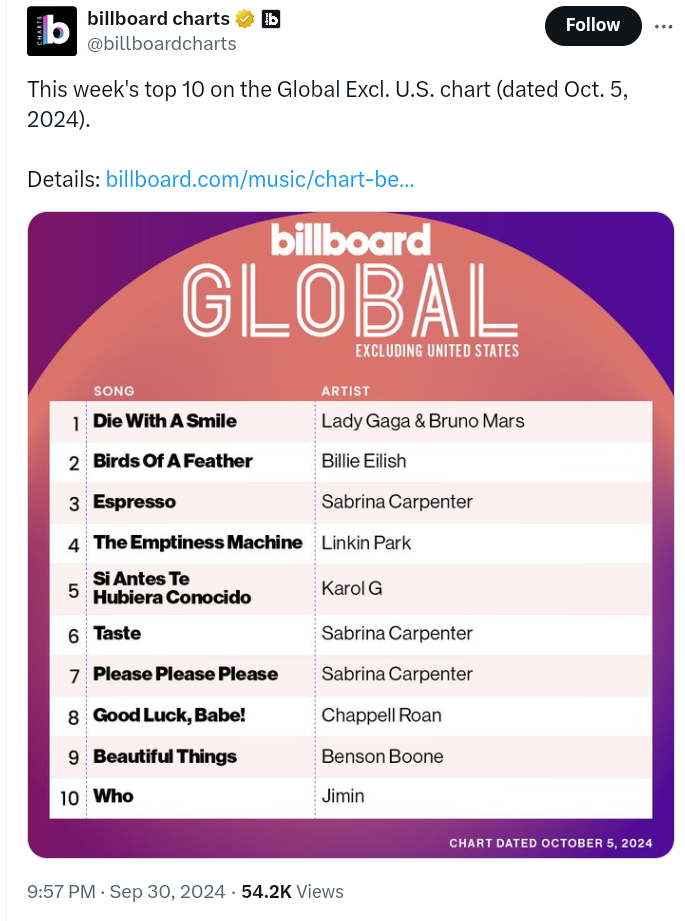This screenshot has width=685, height=921.
Task: Open the billboard.com chart details link
Action: click(259, 179)
